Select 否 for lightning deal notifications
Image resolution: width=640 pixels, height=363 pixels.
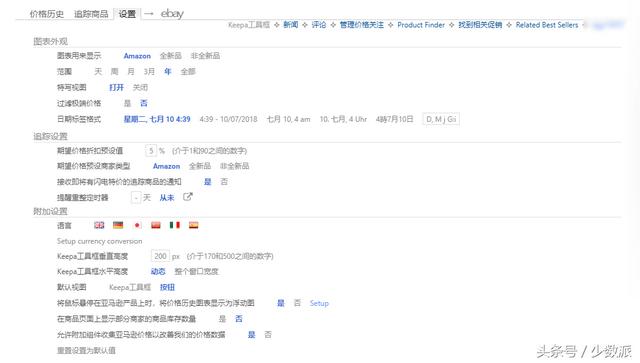coord(224,182)
